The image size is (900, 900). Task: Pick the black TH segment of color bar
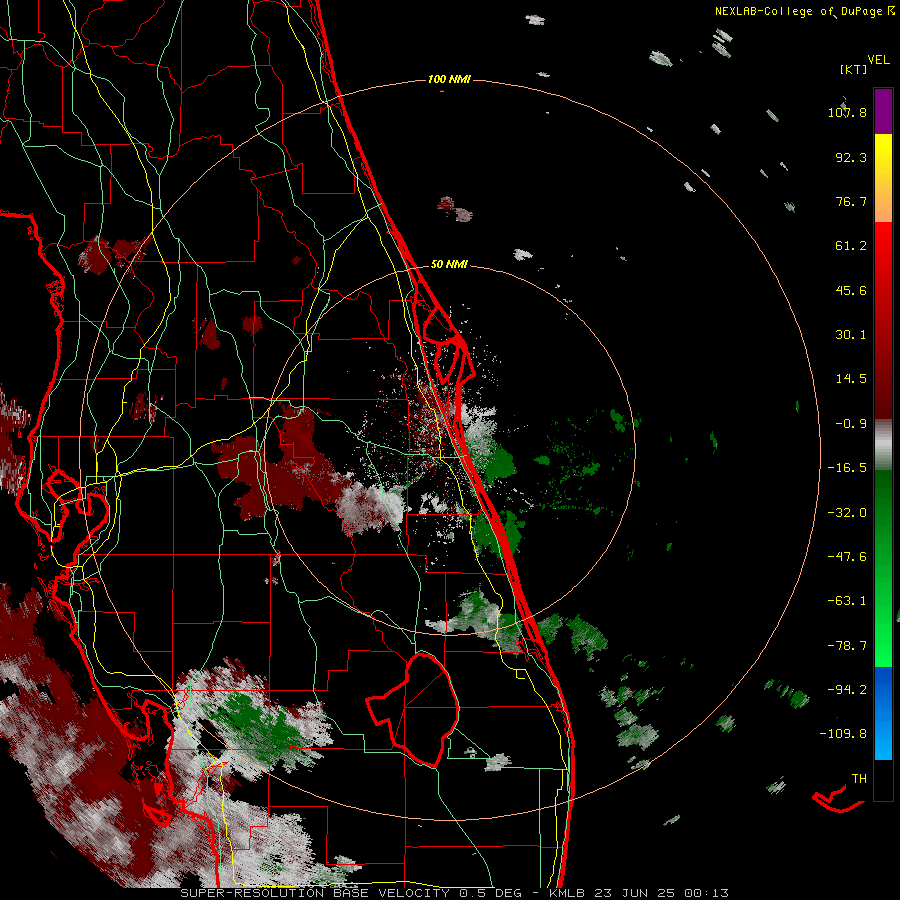click(x=883, y=780)
